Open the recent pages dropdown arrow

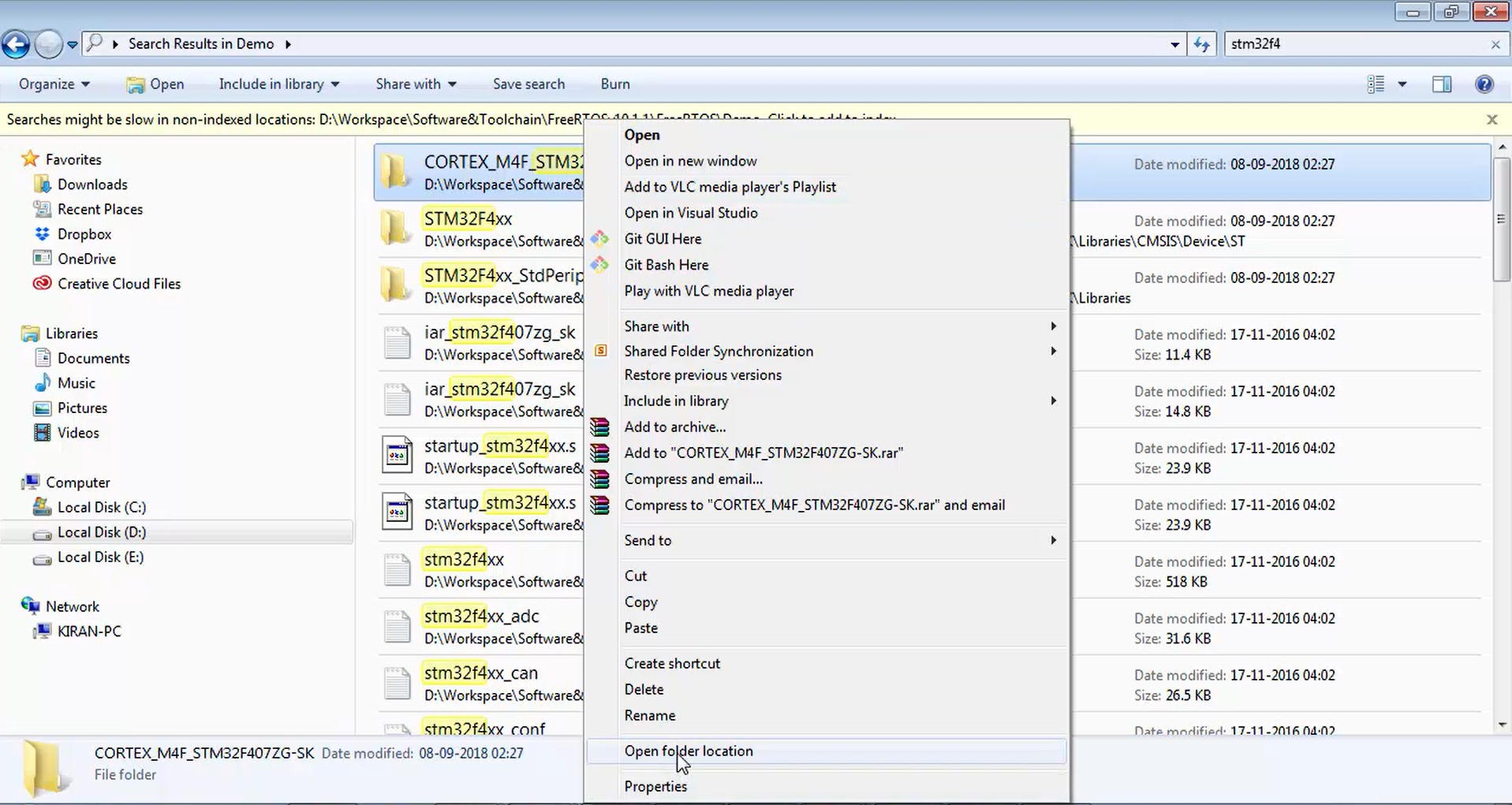72,45
